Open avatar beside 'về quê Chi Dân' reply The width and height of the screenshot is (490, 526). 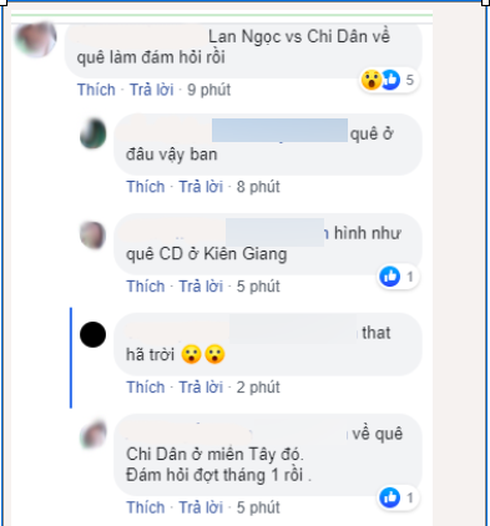94,434
